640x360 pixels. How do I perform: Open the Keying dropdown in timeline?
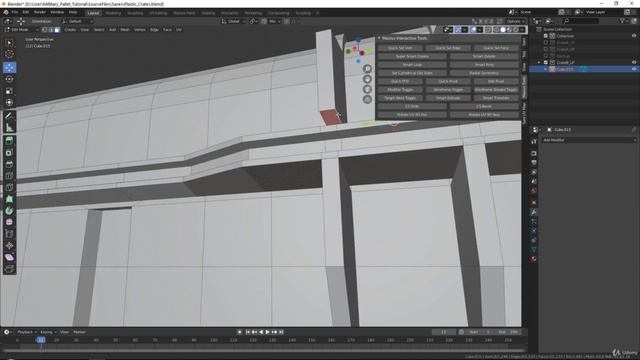pyautogui.click(x=48, y=332)
